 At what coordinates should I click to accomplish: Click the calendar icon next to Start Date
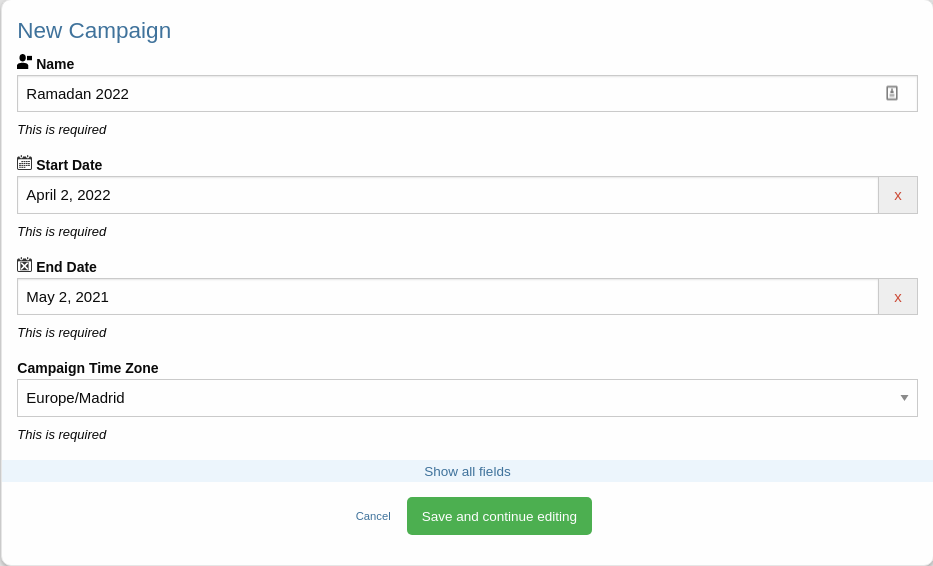[24, 162]
